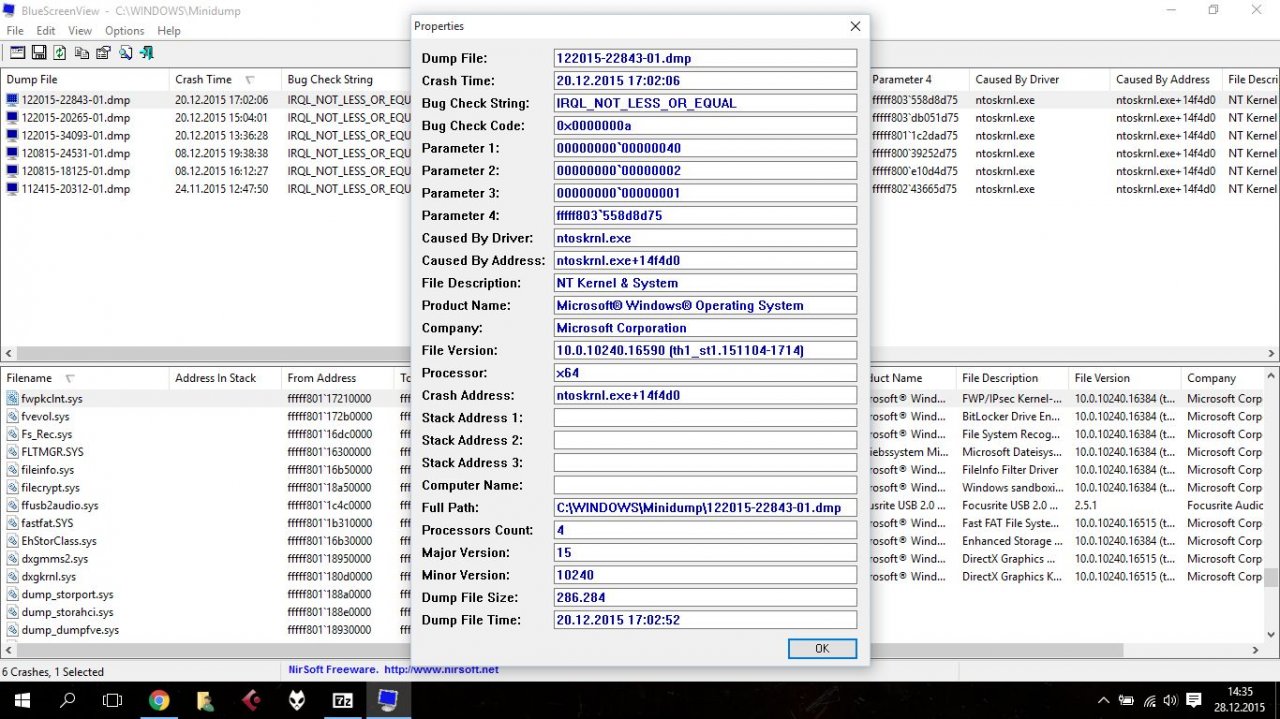The image size is (1280, 719).
Task: Click the Advanced Options toolbar icon
Action: (17, 53)
